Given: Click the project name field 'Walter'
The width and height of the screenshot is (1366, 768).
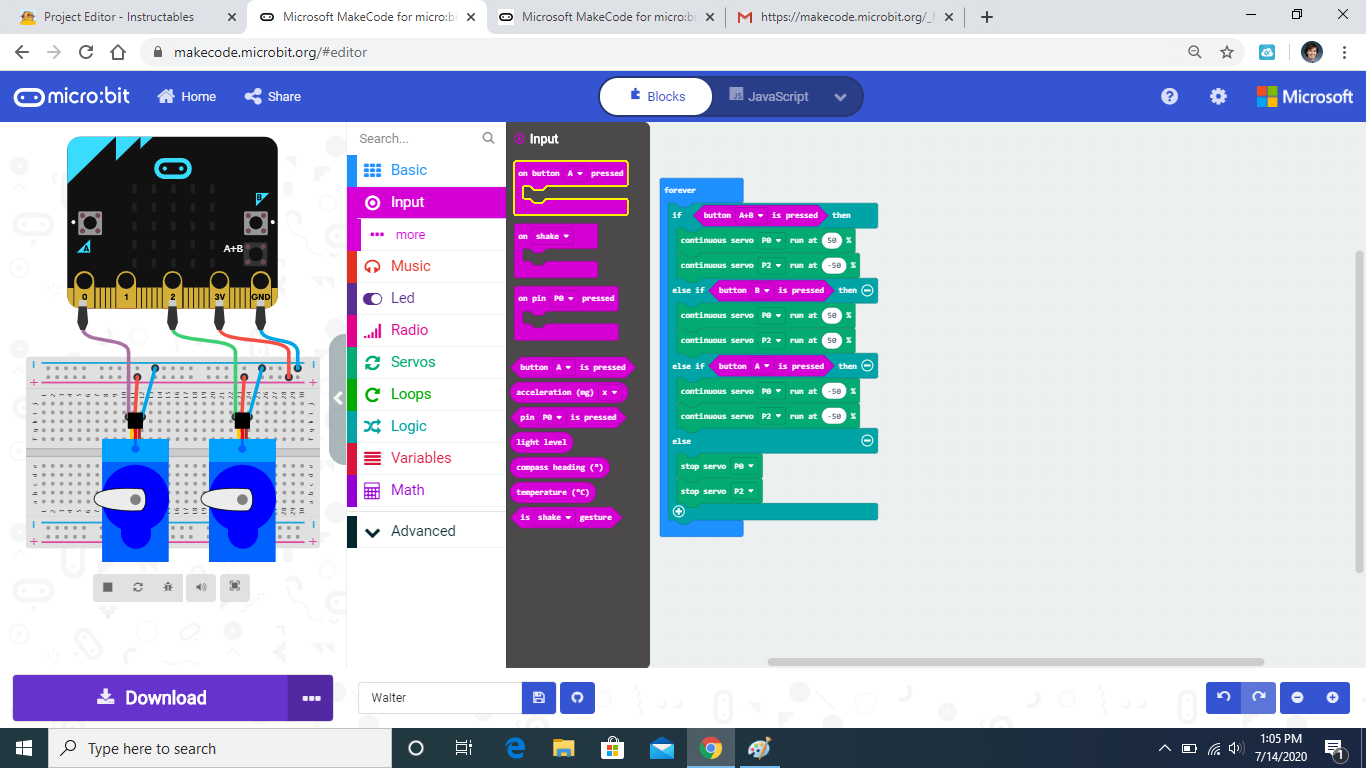Looking at the screenshot, I should click(x=440, y=698).
